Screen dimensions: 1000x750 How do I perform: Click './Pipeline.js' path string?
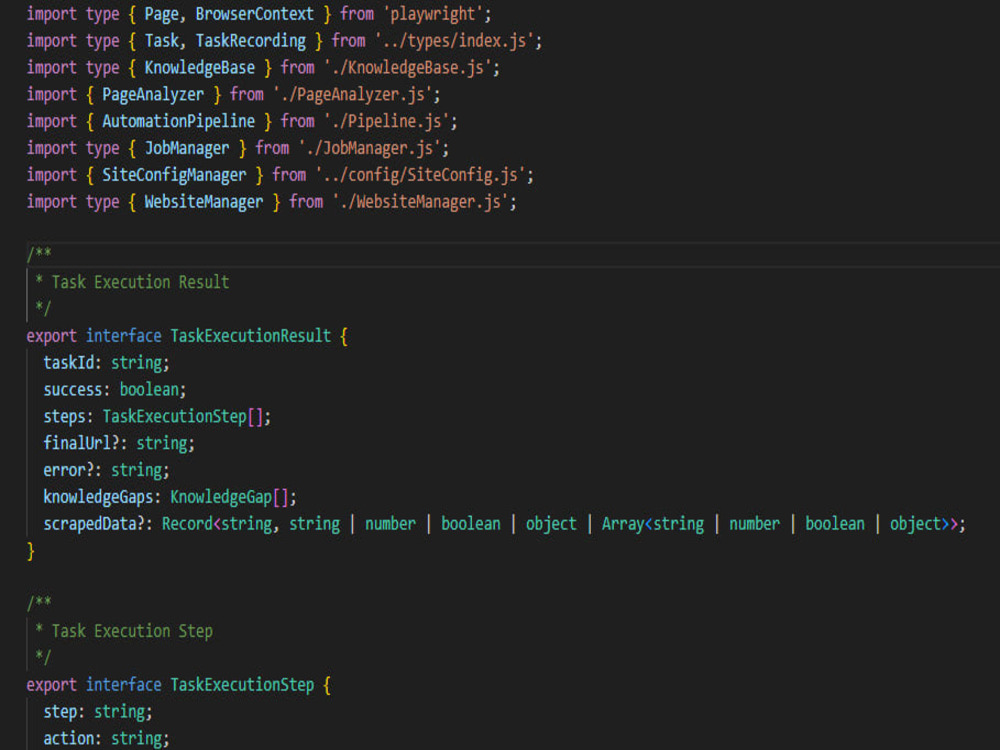pos(386,121)
